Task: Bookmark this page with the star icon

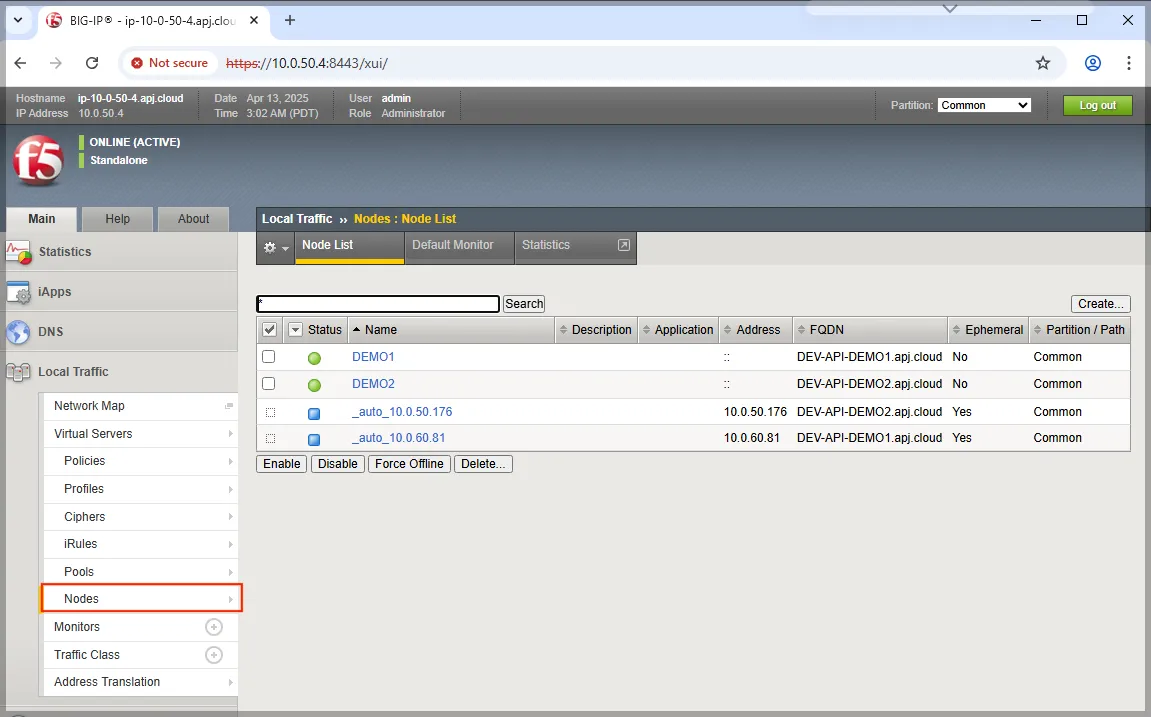Action: click(x=1043, y=63)
